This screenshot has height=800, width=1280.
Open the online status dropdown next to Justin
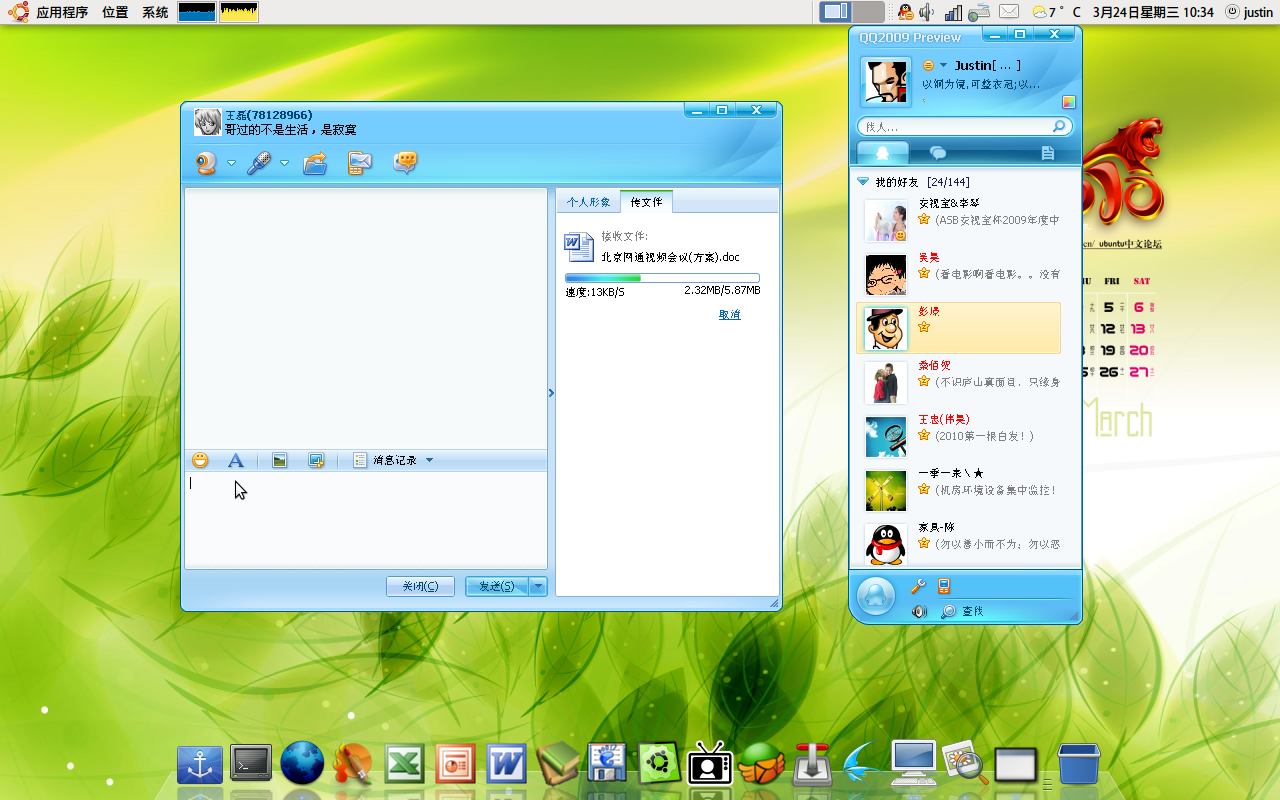point(943,66)
